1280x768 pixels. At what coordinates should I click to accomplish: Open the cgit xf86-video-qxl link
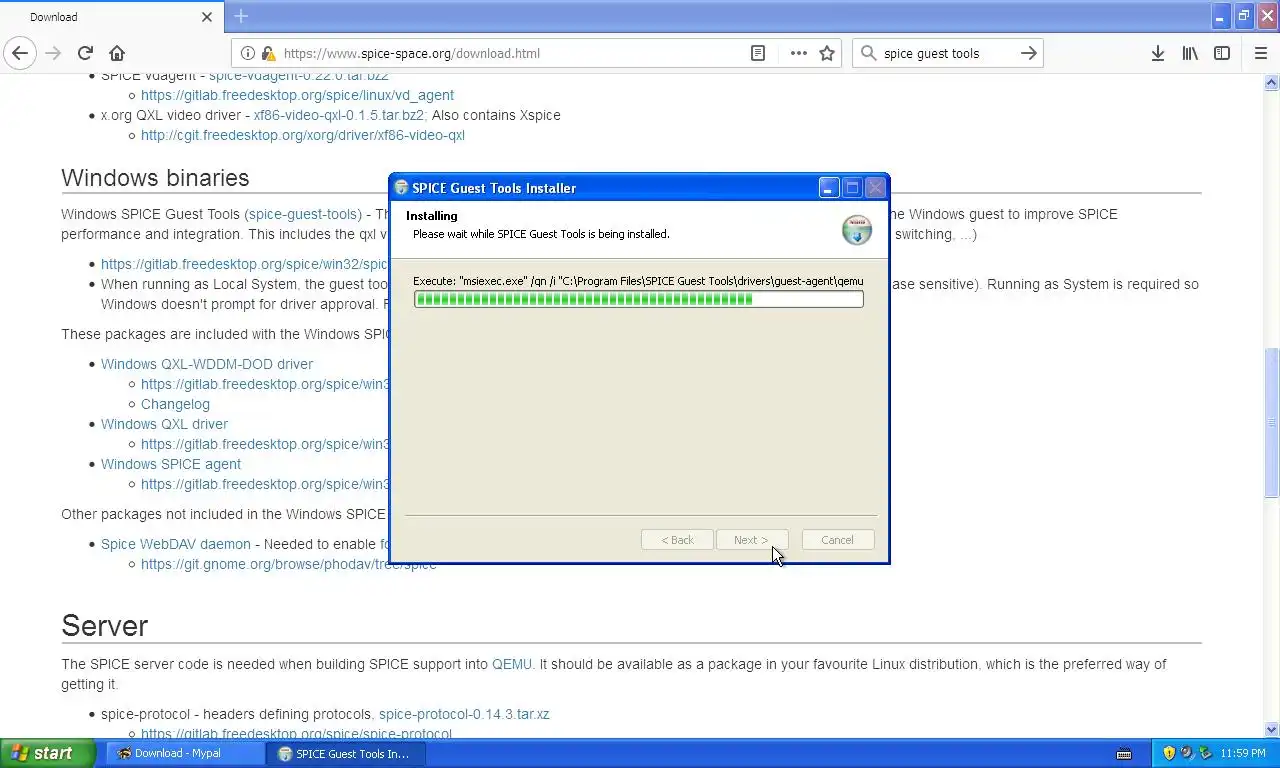pos(303,135)
